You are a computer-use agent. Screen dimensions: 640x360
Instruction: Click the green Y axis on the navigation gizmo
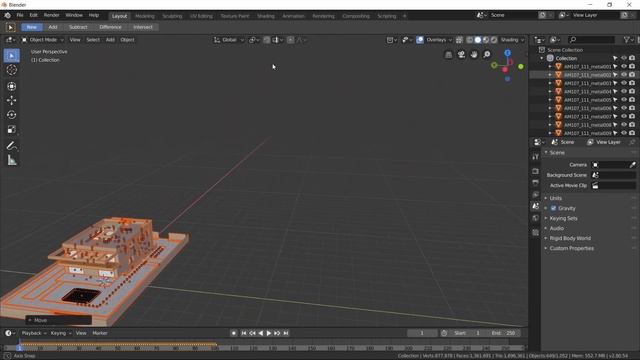pos(521,66)
